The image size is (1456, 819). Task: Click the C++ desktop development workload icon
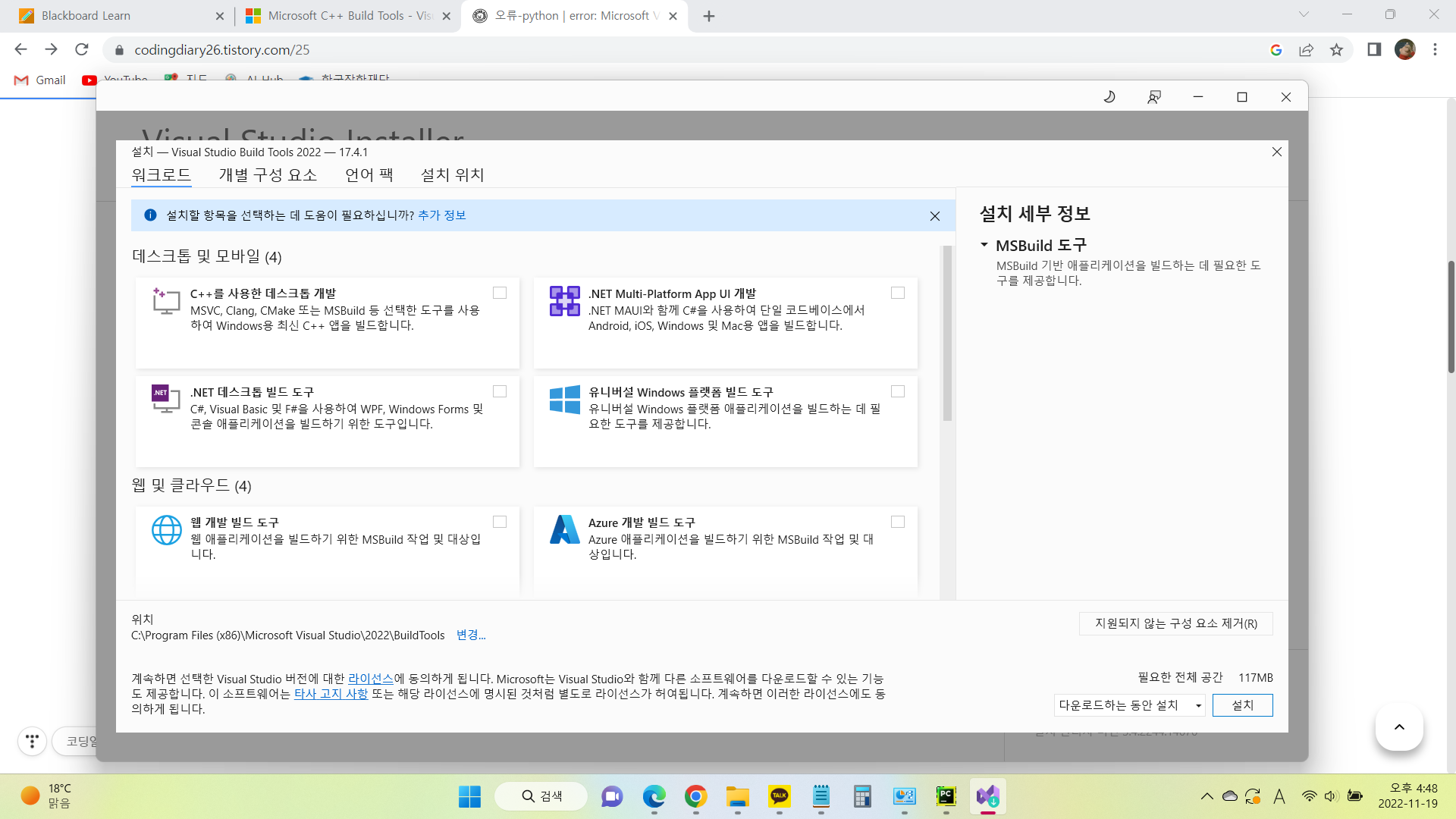click(166, 301)
